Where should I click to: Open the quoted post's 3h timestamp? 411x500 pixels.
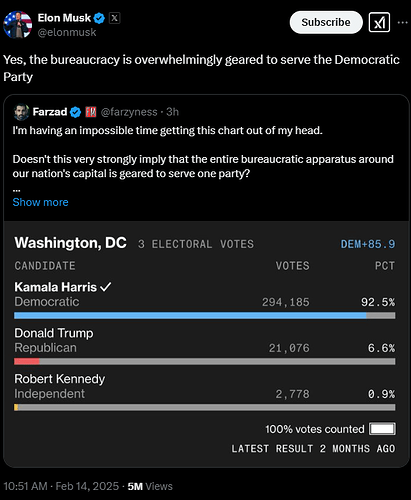(x=172, y=112)
